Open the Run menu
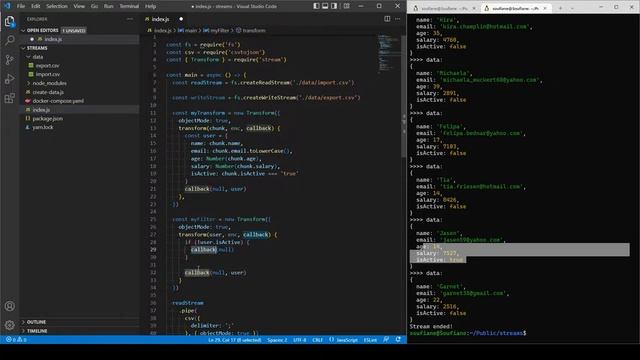Viewport: 640px width, 360px height. (x=109, y=6)
